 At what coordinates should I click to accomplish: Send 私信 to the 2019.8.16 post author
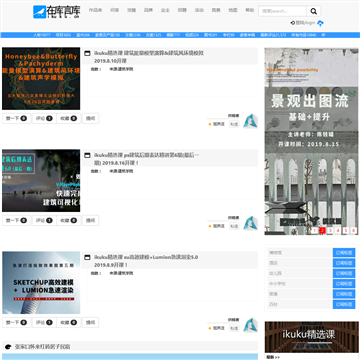234,226
